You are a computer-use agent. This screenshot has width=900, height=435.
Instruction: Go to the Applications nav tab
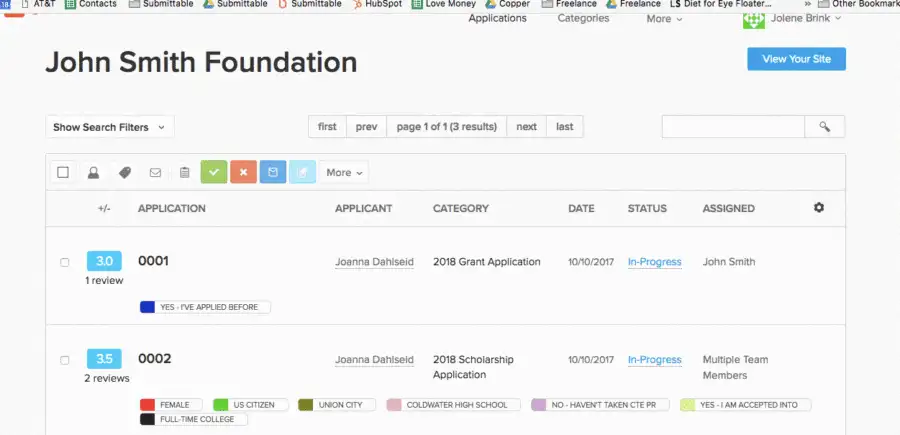(497, 18)
